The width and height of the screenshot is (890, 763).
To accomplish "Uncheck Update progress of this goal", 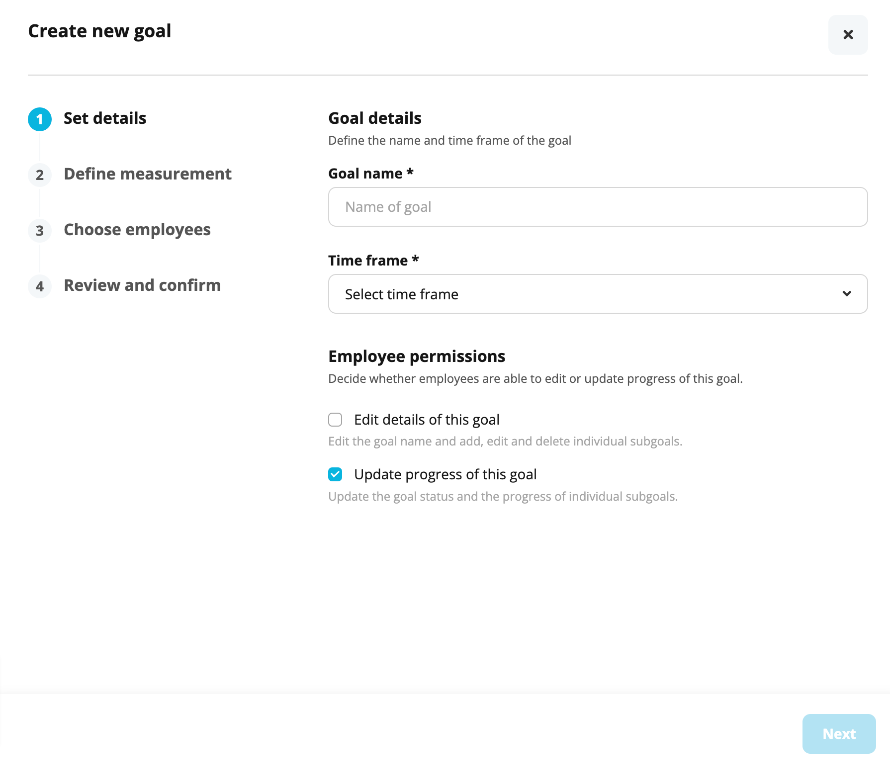I will (335, 474).
